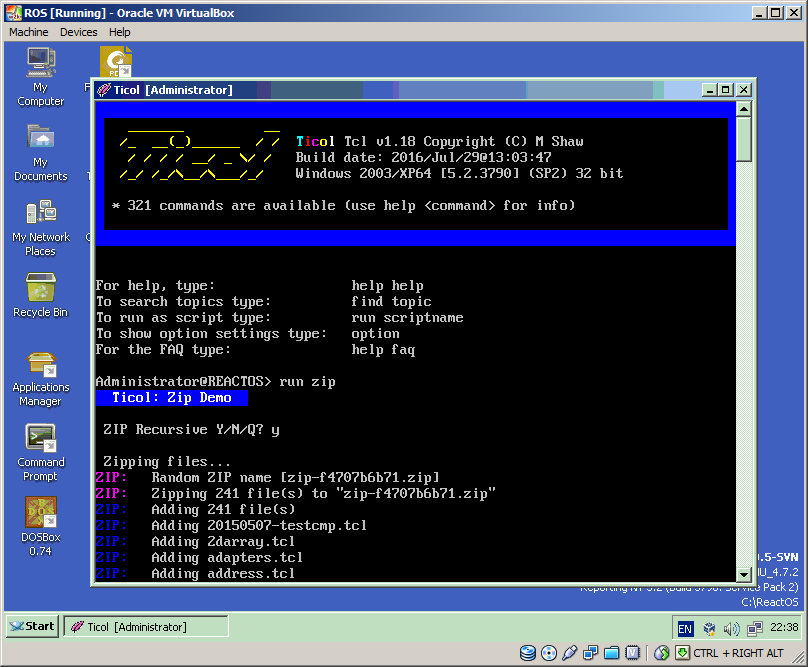Viewport: 808px width, 667px height.
Task: Click the C:\ReactOS desktop text
Action: click(770, 602)
